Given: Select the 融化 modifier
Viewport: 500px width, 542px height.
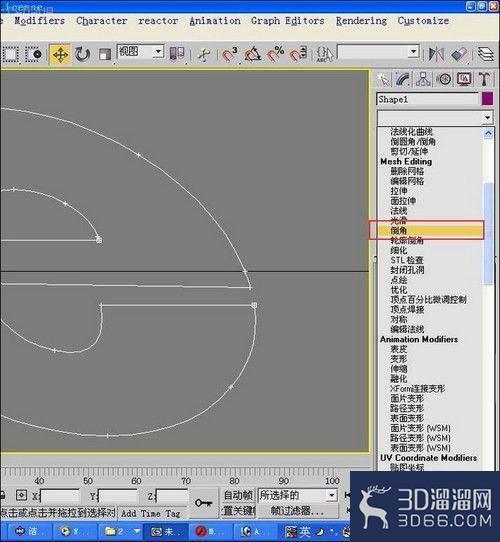Looking at the screenshot, I should point(399,379).
